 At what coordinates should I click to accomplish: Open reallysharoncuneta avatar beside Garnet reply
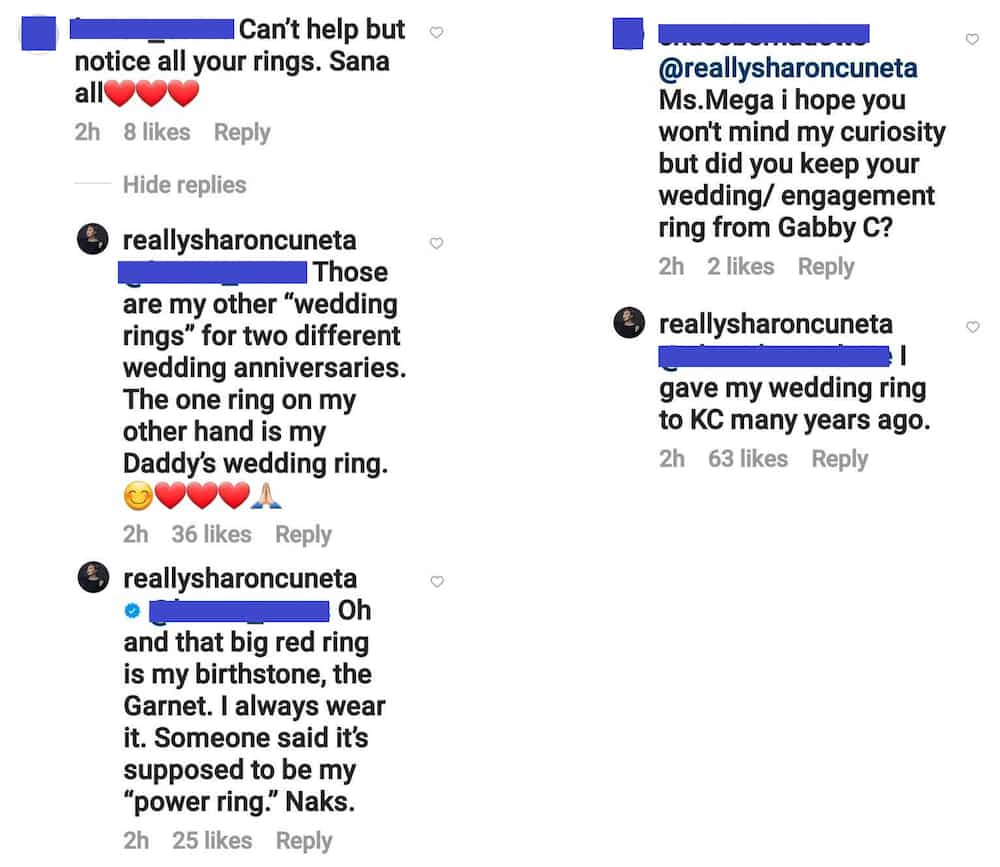click(93, 577)
